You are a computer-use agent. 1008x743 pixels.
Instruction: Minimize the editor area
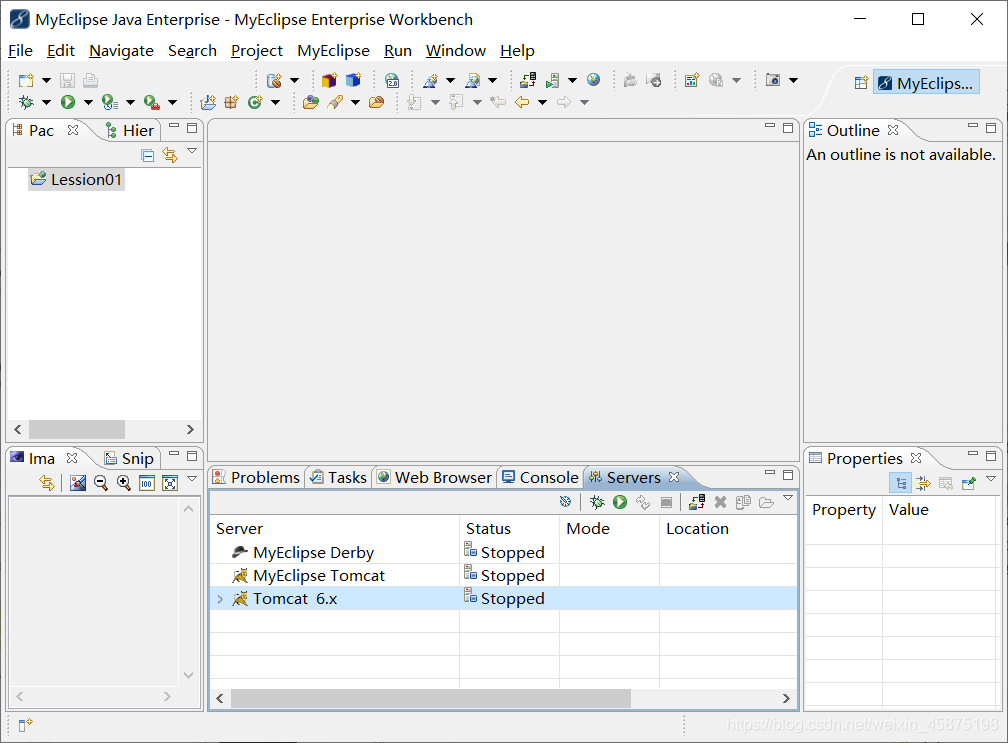pyautogui.click(x=770, y=126)
